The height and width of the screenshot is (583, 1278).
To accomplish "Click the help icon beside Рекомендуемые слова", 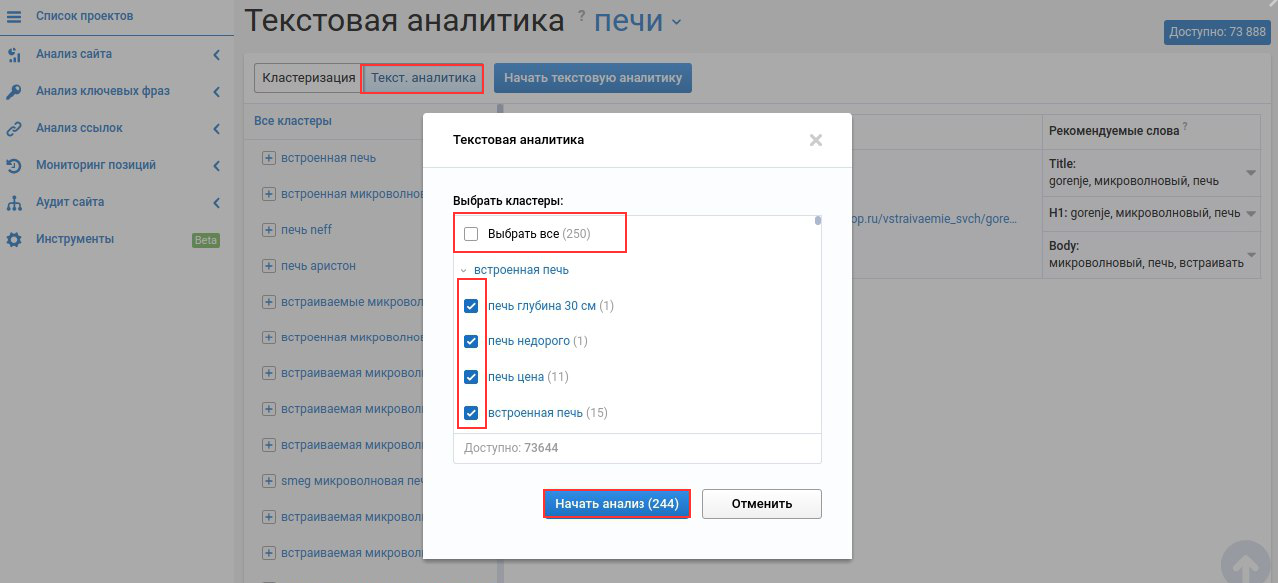I will coord(1184,126).
